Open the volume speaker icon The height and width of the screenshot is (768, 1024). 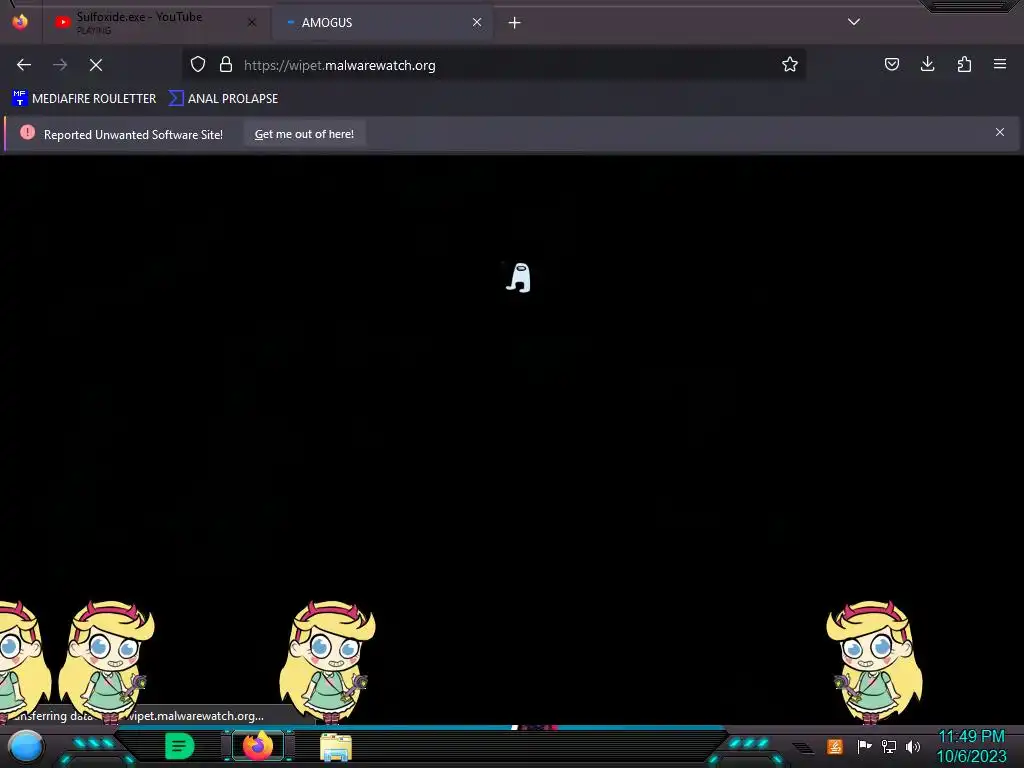913,746
